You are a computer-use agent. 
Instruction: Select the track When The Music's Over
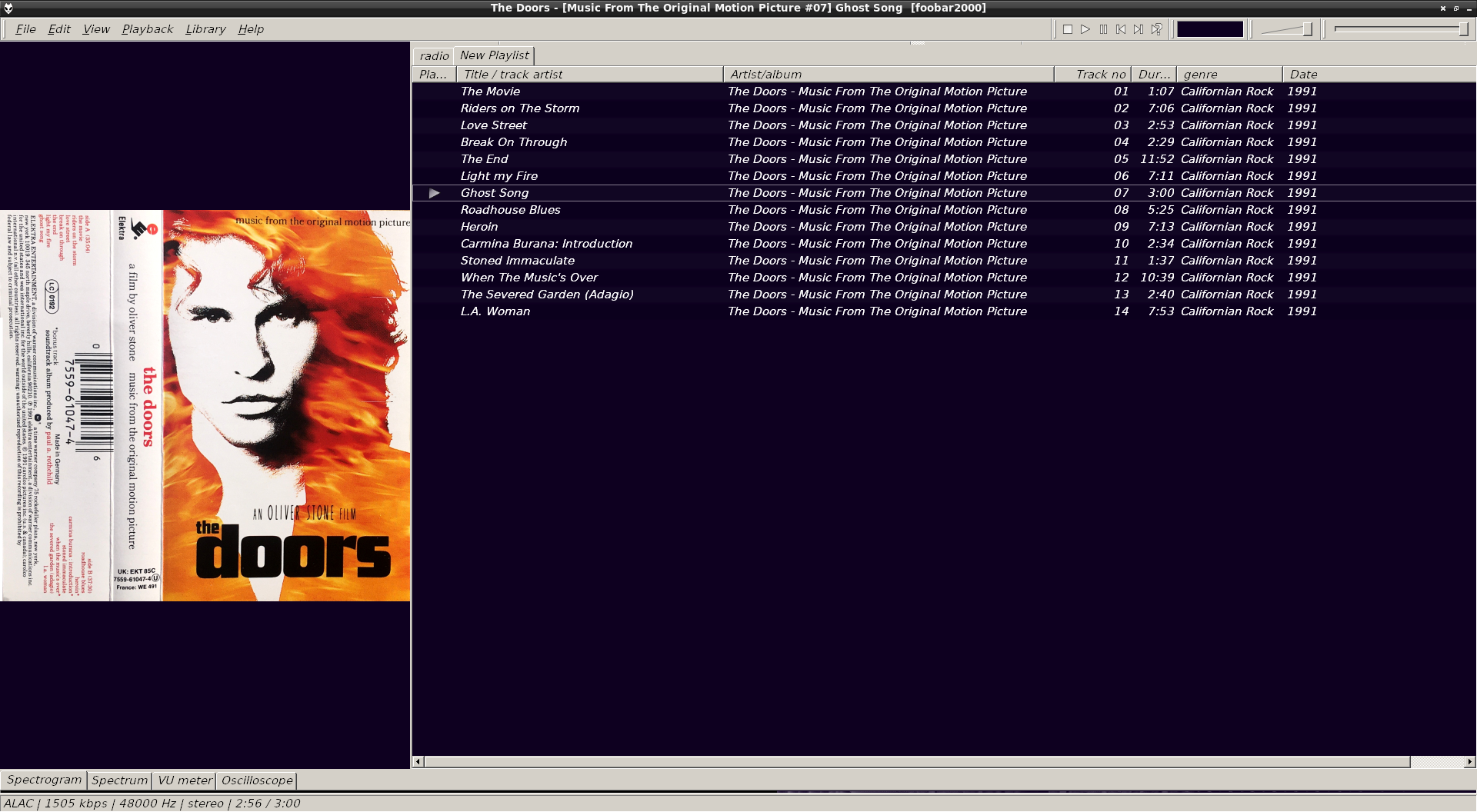(944, 278)
